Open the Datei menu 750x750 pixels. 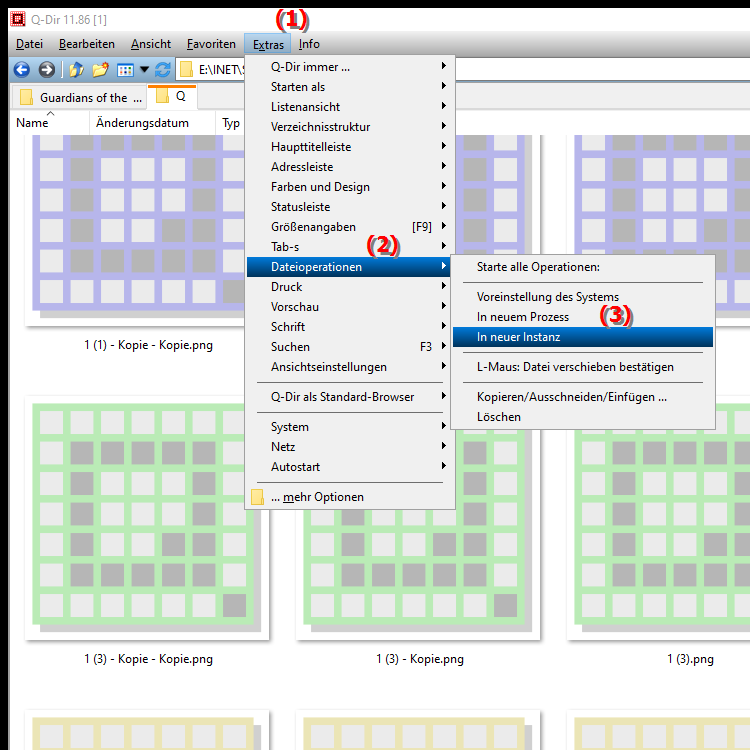[x=29, y=44]
